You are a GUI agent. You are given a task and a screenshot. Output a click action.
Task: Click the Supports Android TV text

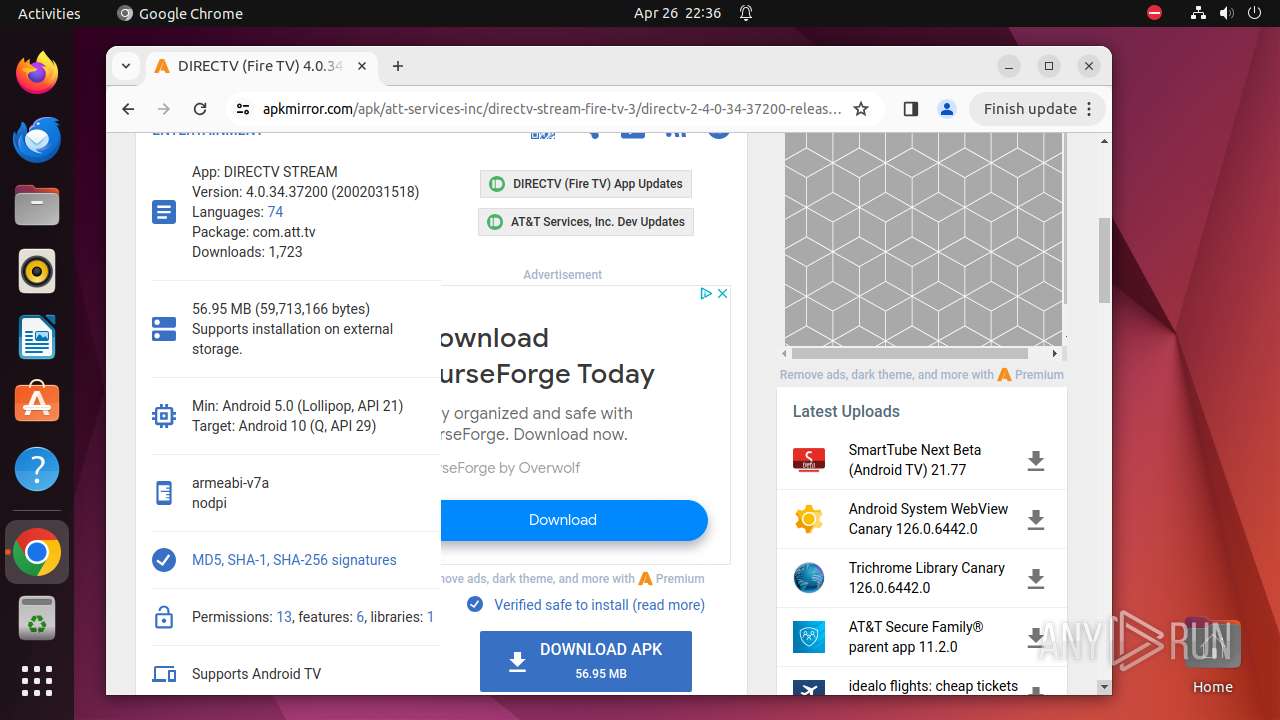point(257,674)
